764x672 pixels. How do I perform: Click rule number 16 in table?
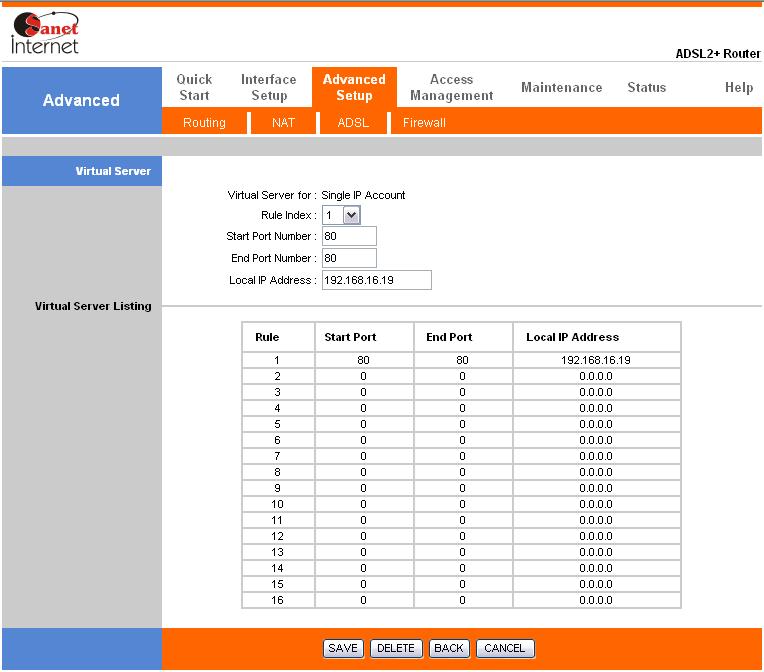click(x=277, y=600)
